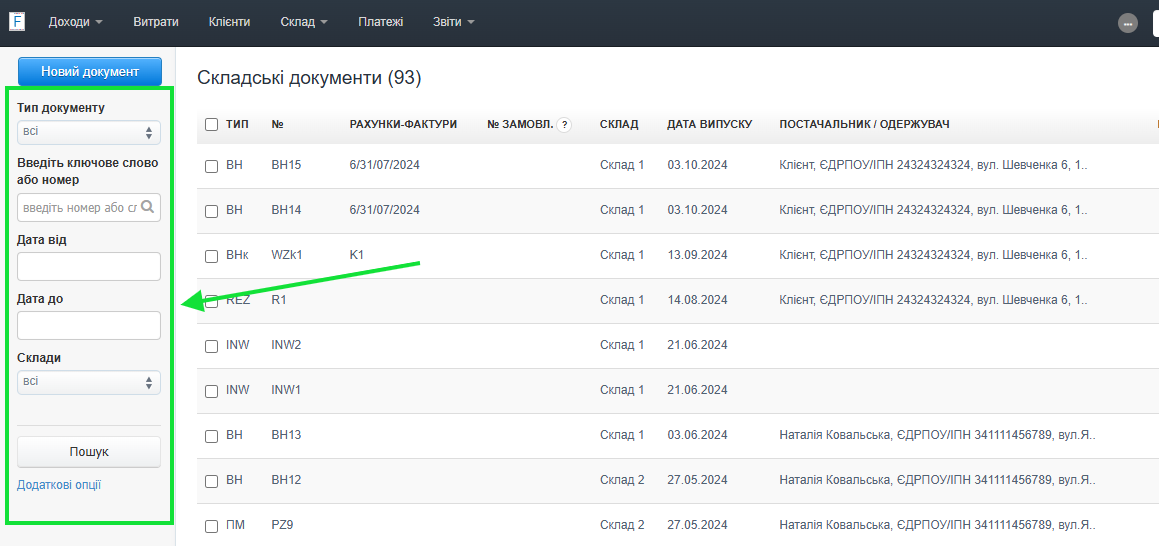Click the Дата від input field
The height and width of the screenshot is (546, 1159).
pyautogui.click(x=89, y=266)
